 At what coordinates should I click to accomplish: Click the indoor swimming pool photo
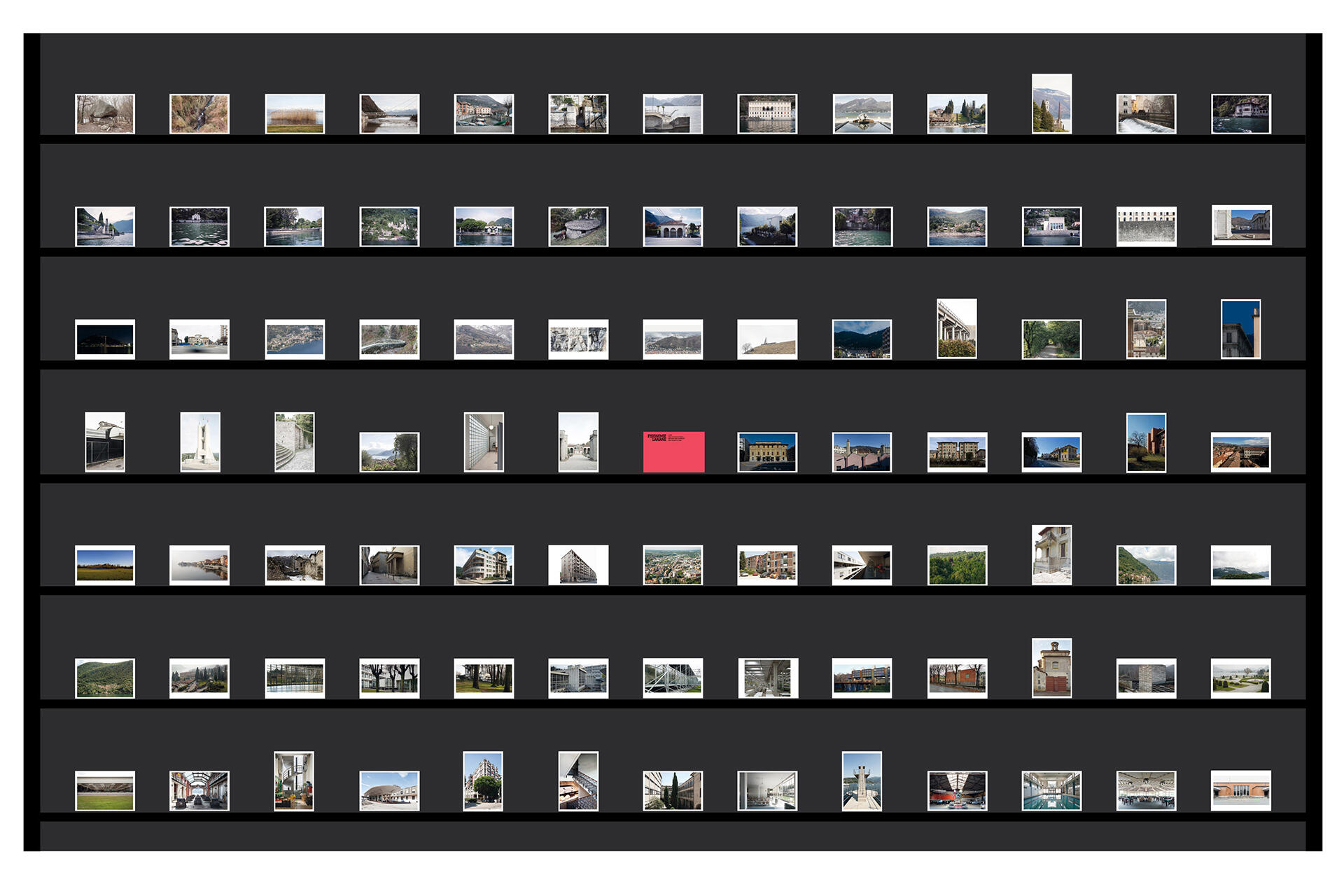click(x=1051, y=791)
